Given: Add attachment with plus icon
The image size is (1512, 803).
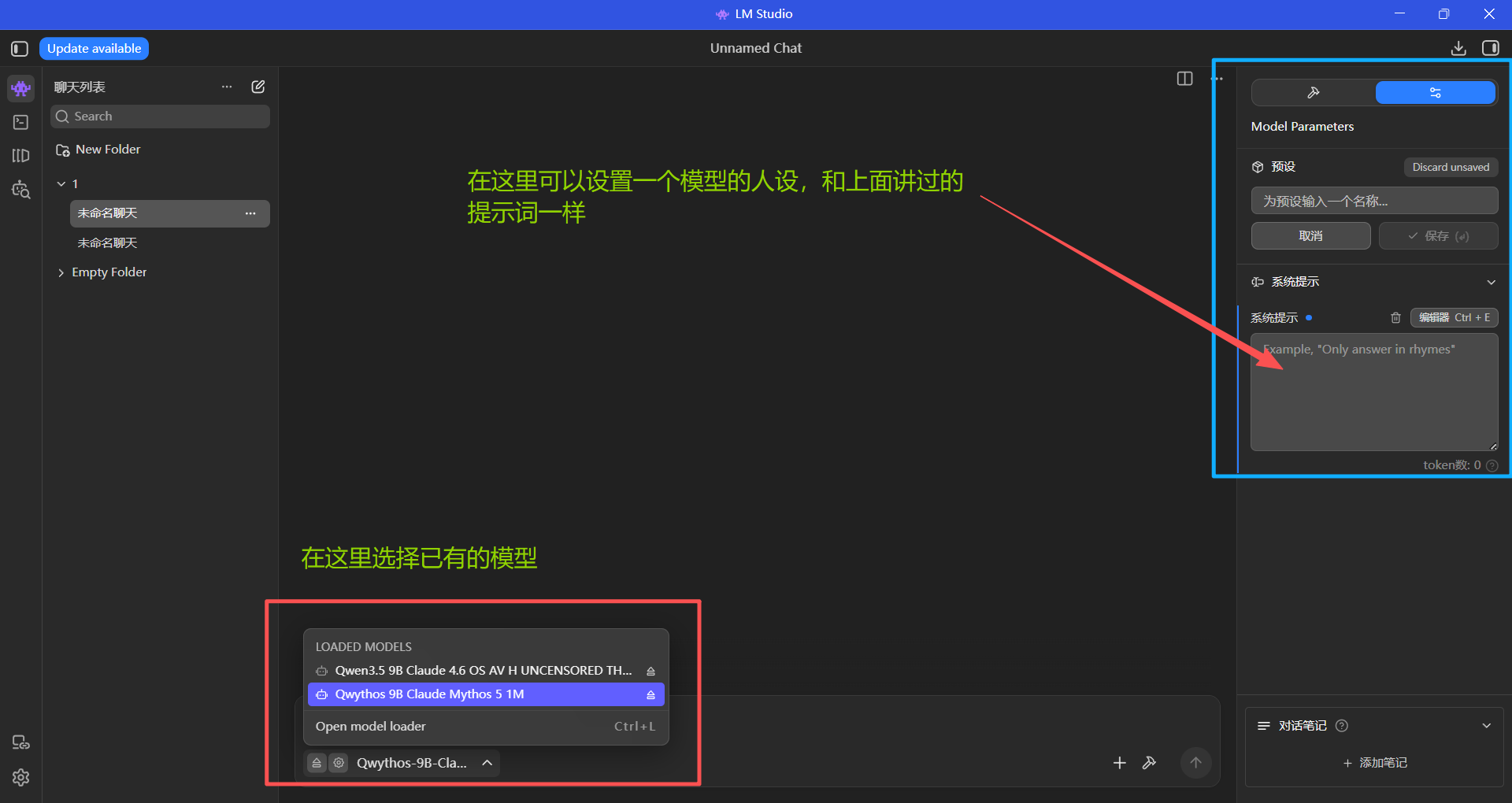Looking at the screenshot, I should [1119, 763].
